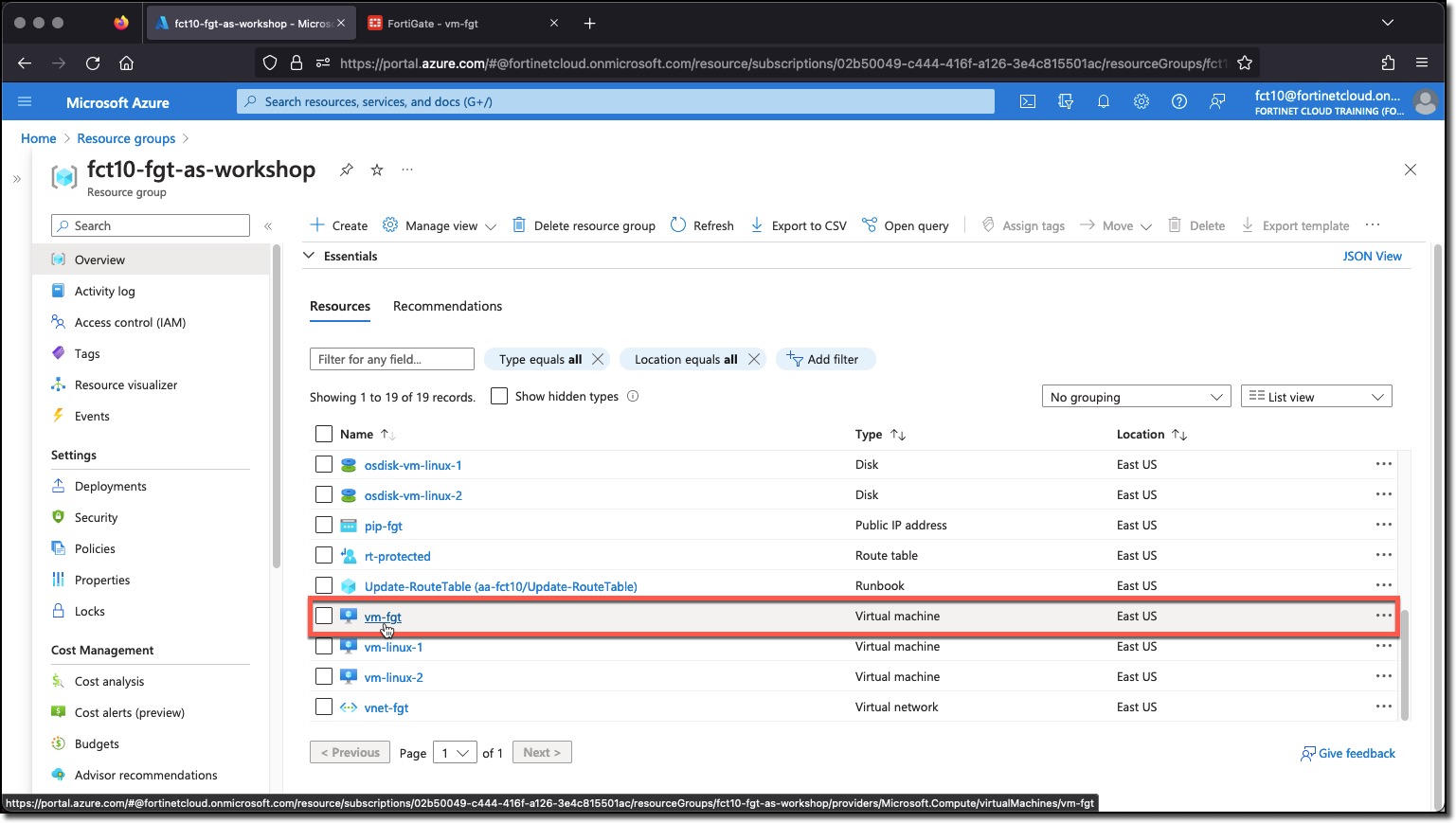Open the JSON View link
This screenshot has width=1456, height=823.
(1372, 256)
